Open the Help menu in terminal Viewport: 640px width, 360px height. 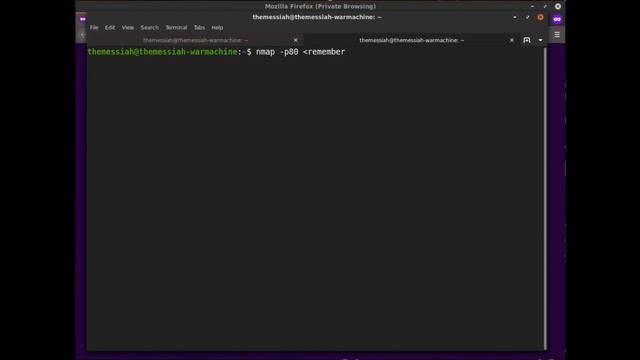217,28
